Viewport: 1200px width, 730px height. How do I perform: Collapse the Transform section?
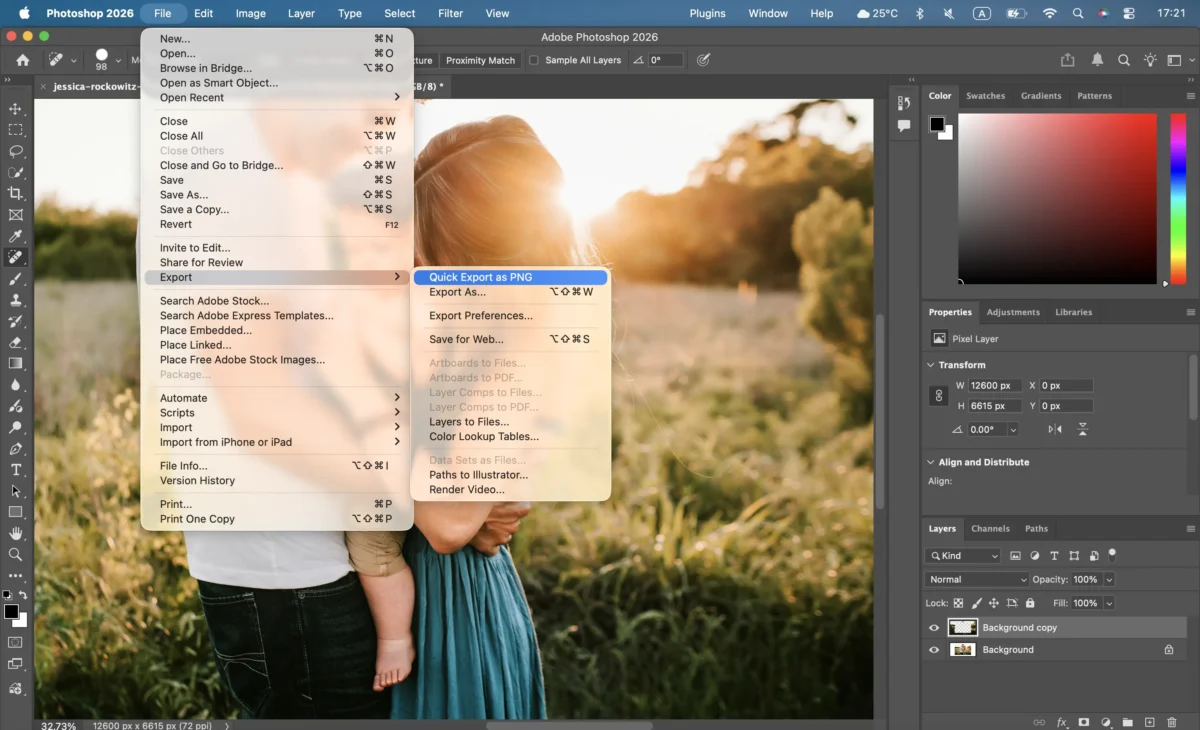pos(931,365)
